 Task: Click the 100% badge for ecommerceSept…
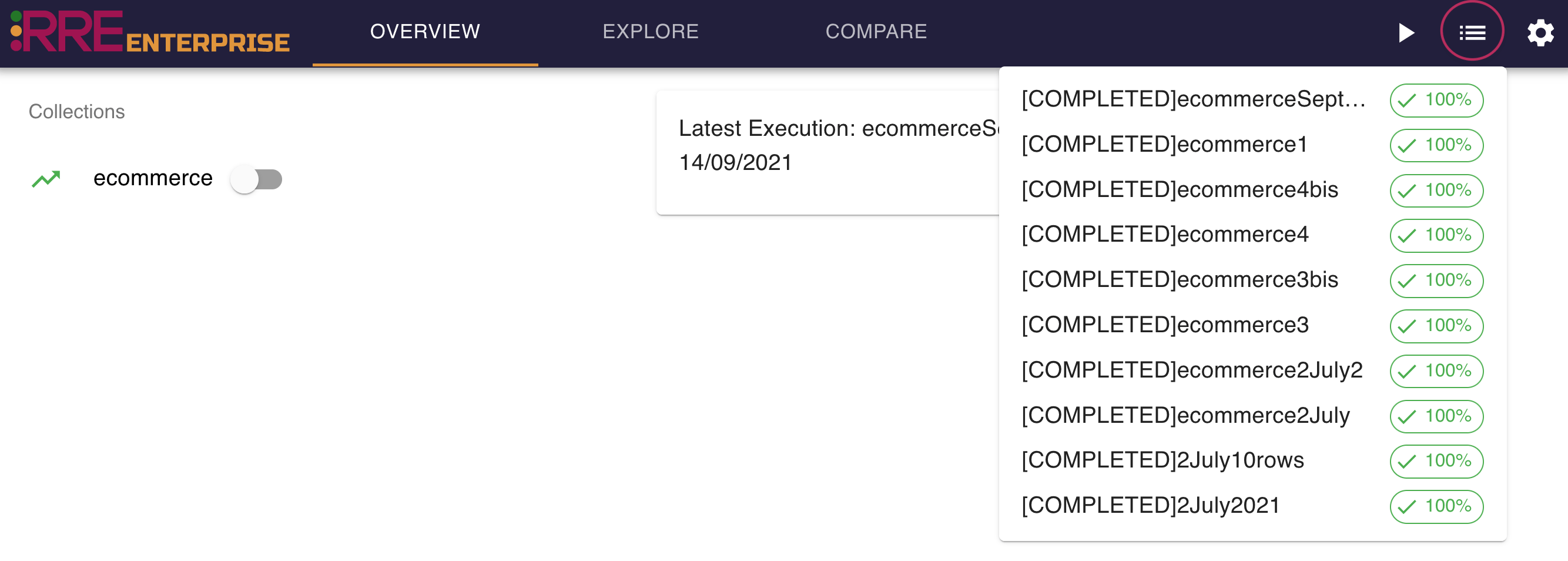[1436, 100]
